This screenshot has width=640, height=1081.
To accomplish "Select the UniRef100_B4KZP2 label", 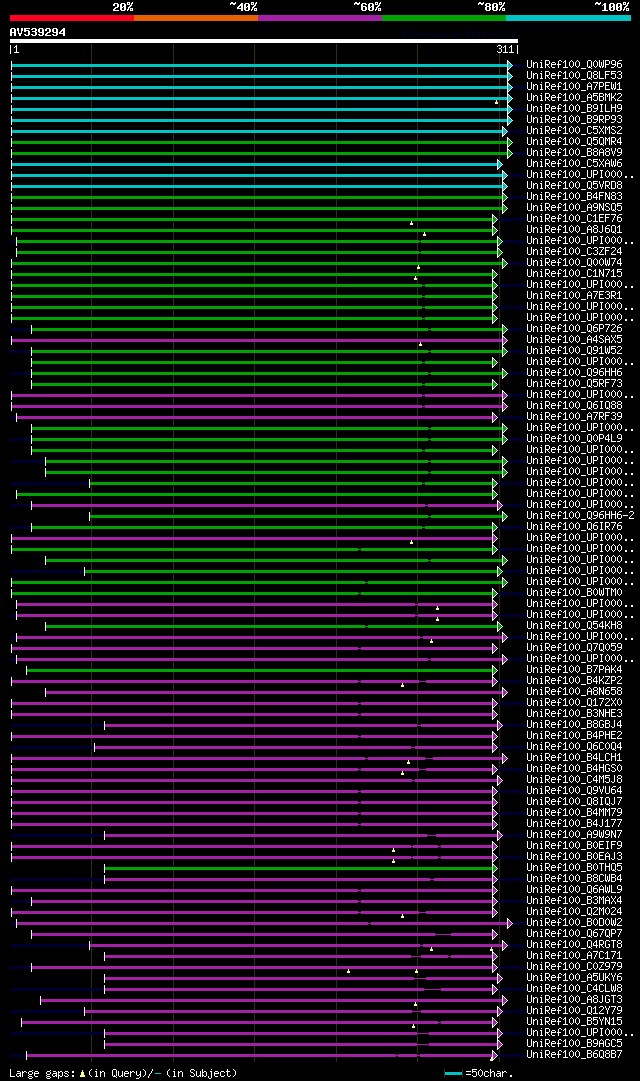I will point(574,680).
